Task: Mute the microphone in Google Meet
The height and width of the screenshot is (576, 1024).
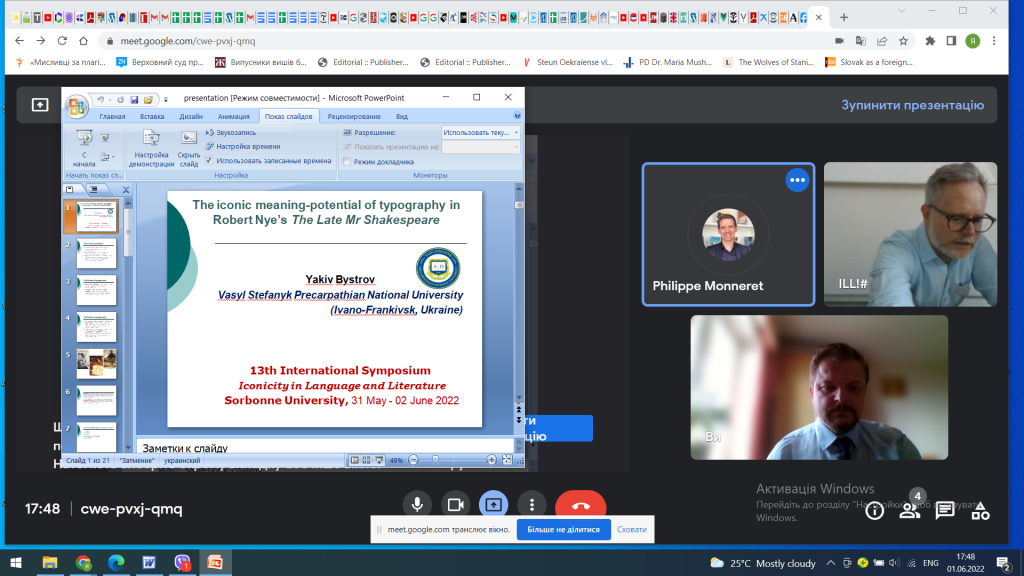Action: 417,505
